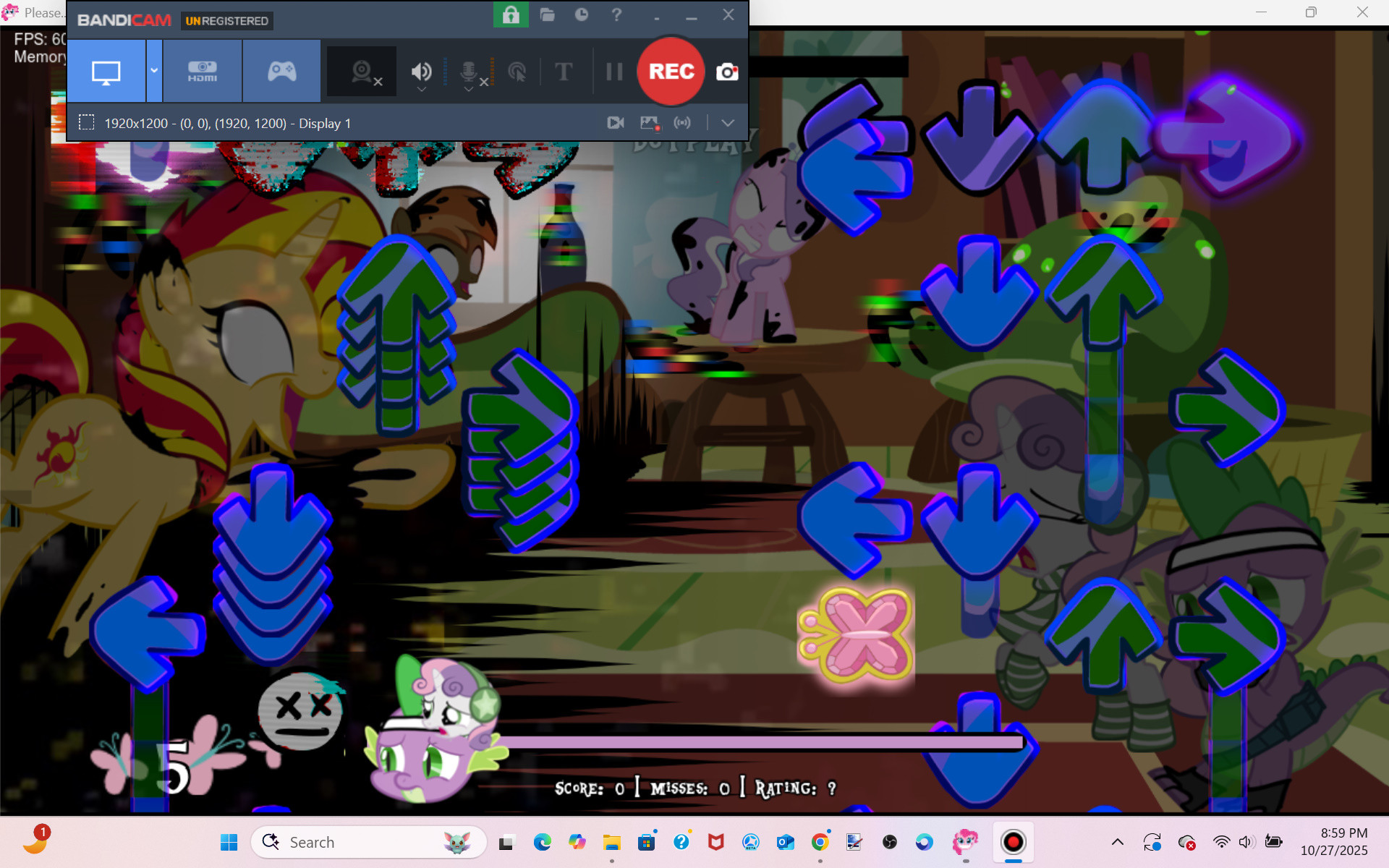Restore down the game window

[x=1311, y=12]
